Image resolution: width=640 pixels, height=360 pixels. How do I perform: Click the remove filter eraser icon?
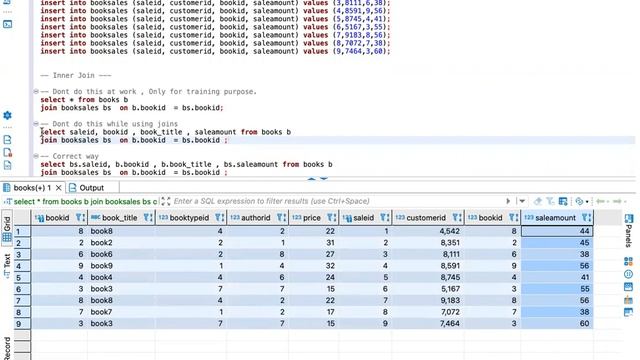pos(538,201)
